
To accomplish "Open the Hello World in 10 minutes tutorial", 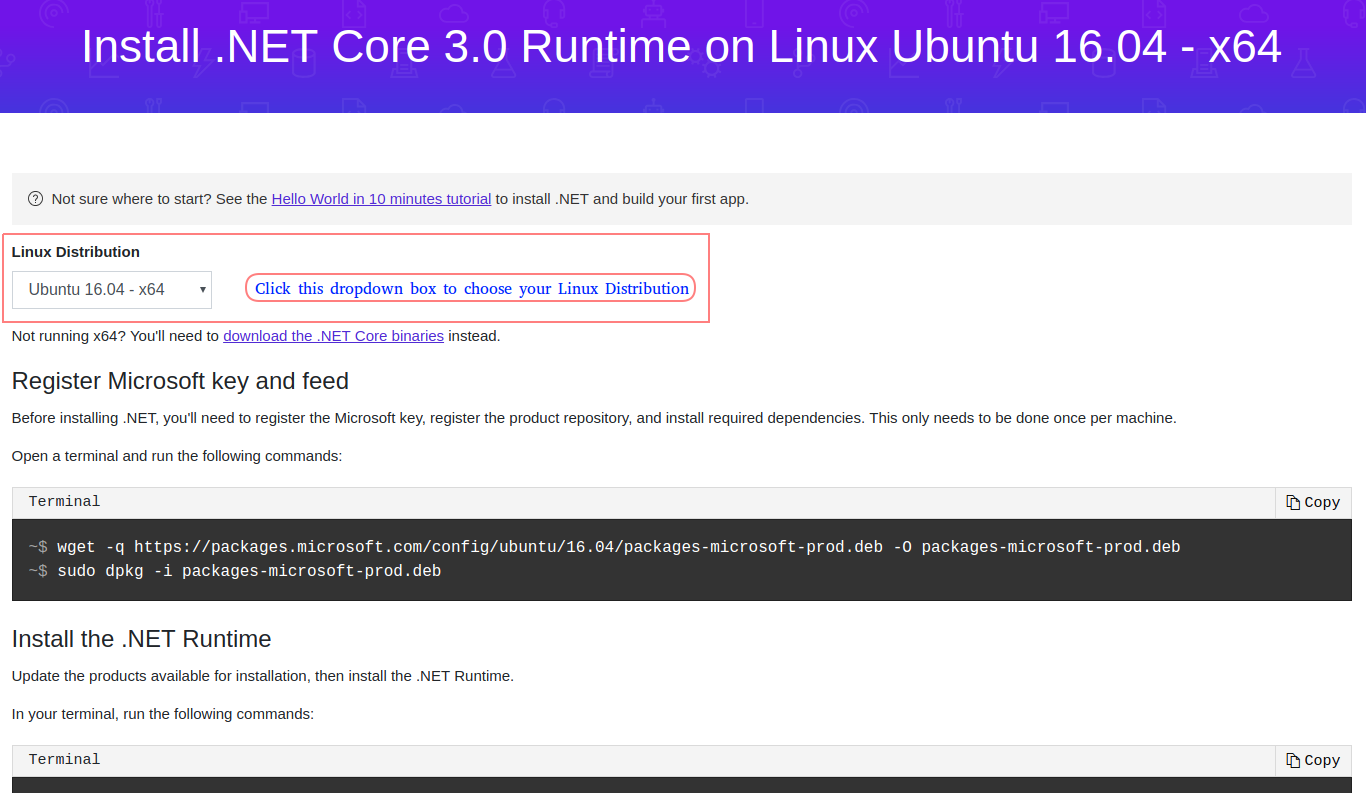I will (381, 198).
